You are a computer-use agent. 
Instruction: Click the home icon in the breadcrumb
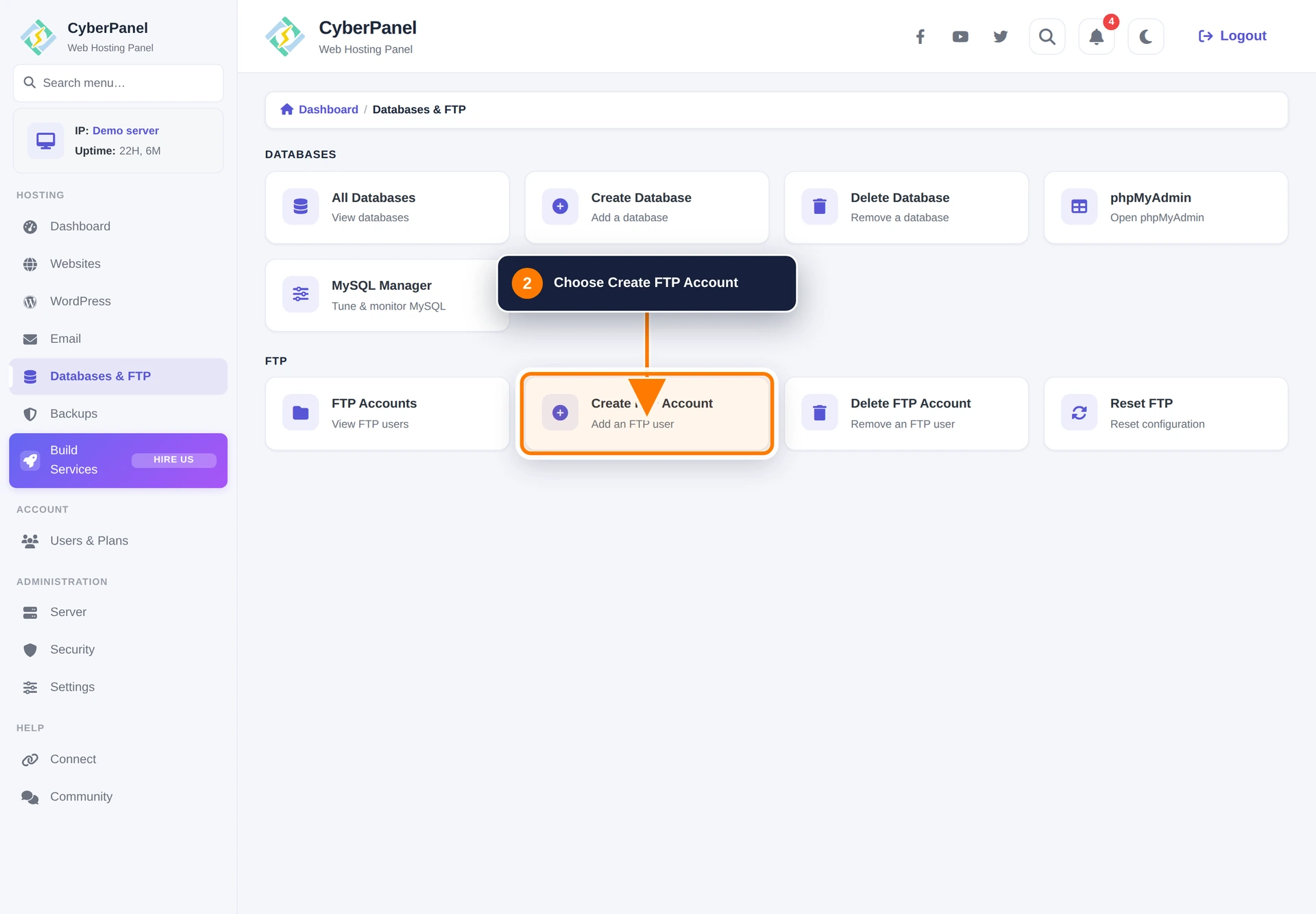click(x=287, y=110)
